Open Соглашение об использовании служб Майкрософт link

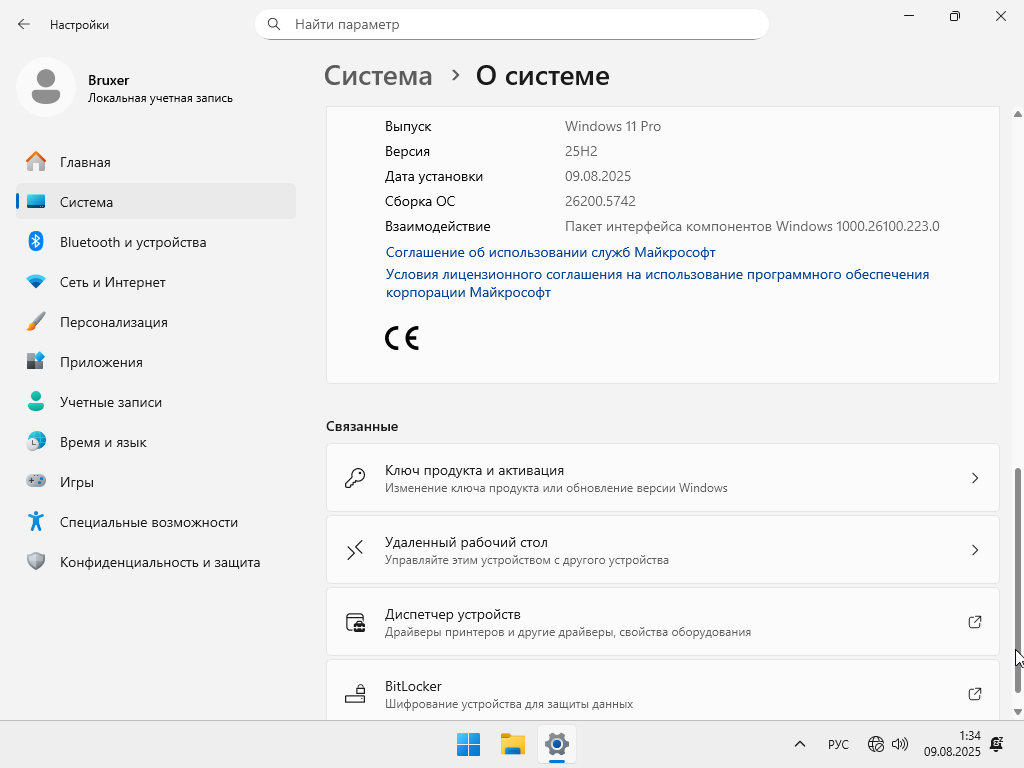click(551, 252)
